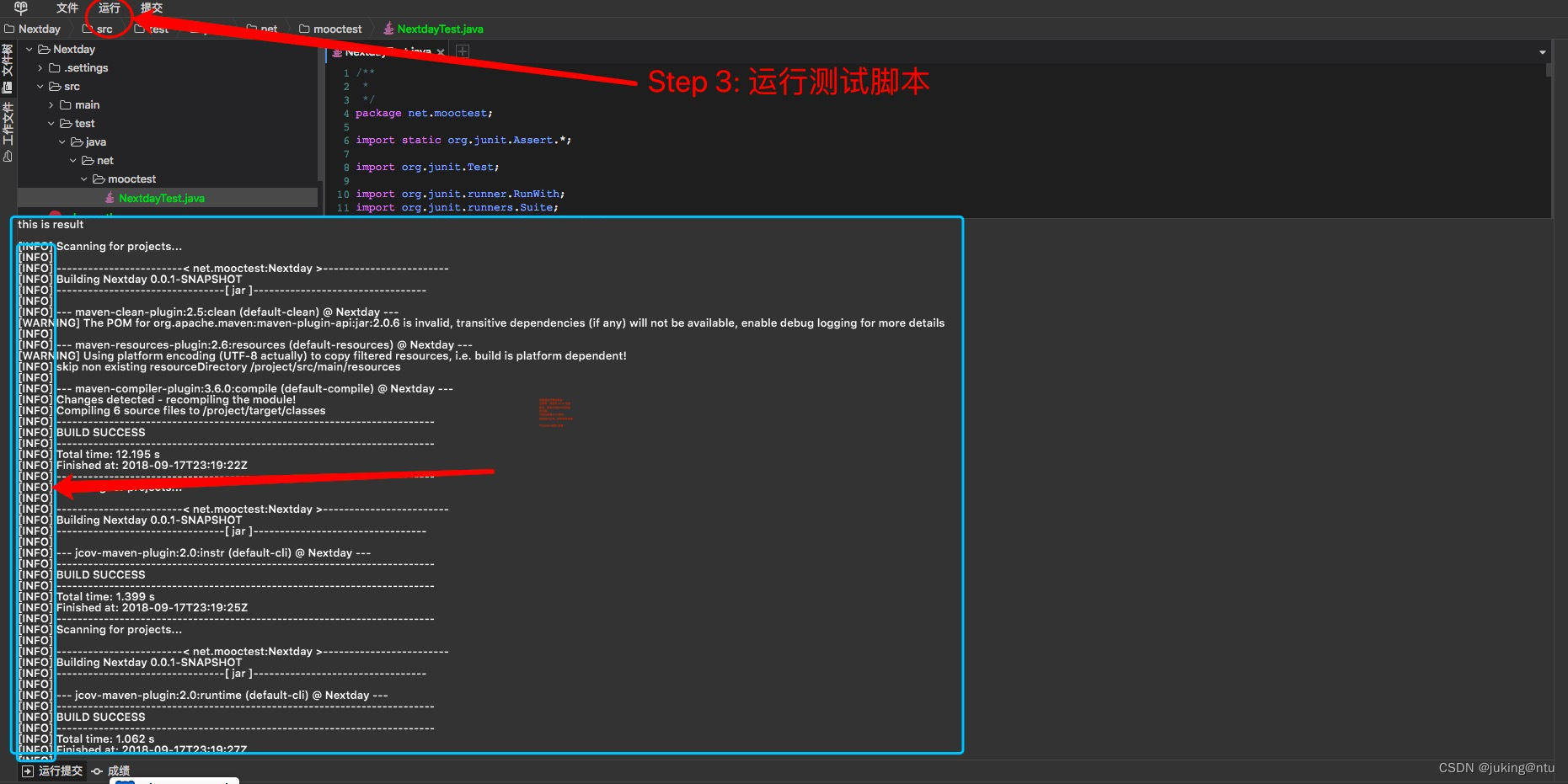Click console line 'maven-clean-plugin:2.5:clean'
Screen dimensions: 1568x784
tap(209, 312)
